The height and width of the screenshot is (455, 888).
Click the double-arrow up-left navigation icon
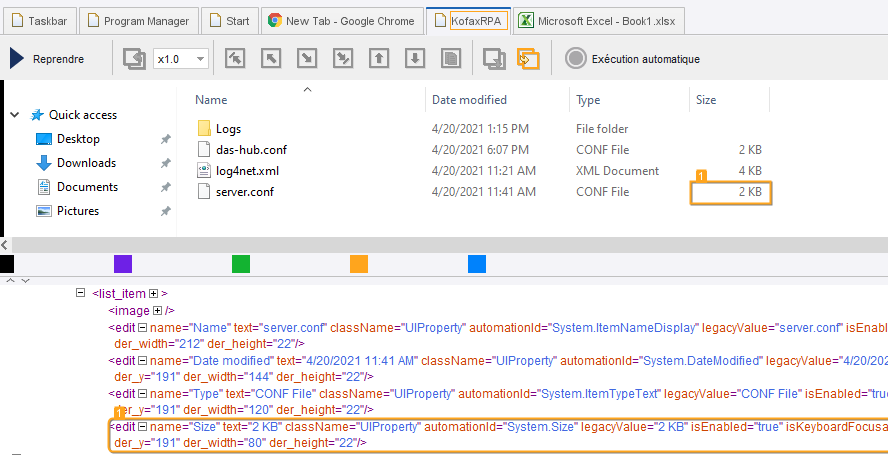click(x=235, y=59)
